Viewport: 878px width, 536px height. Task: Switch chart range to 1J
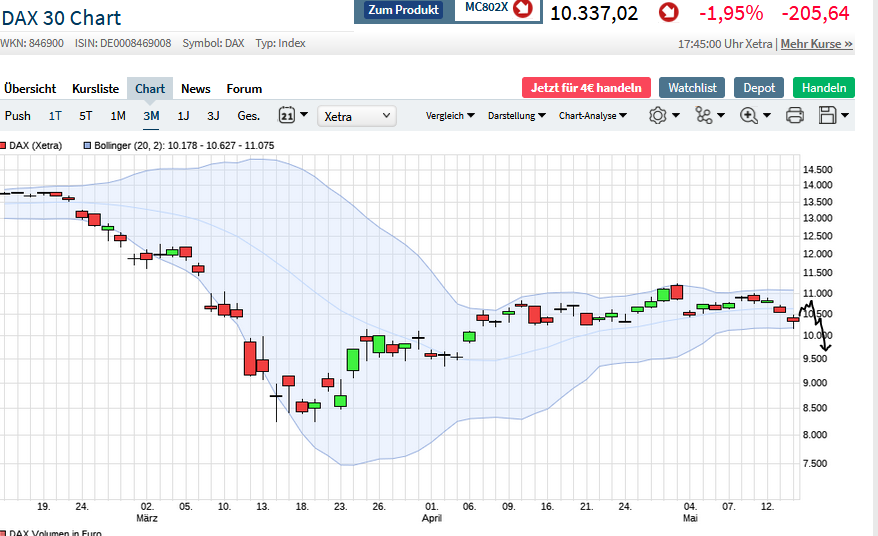point(183,116)
